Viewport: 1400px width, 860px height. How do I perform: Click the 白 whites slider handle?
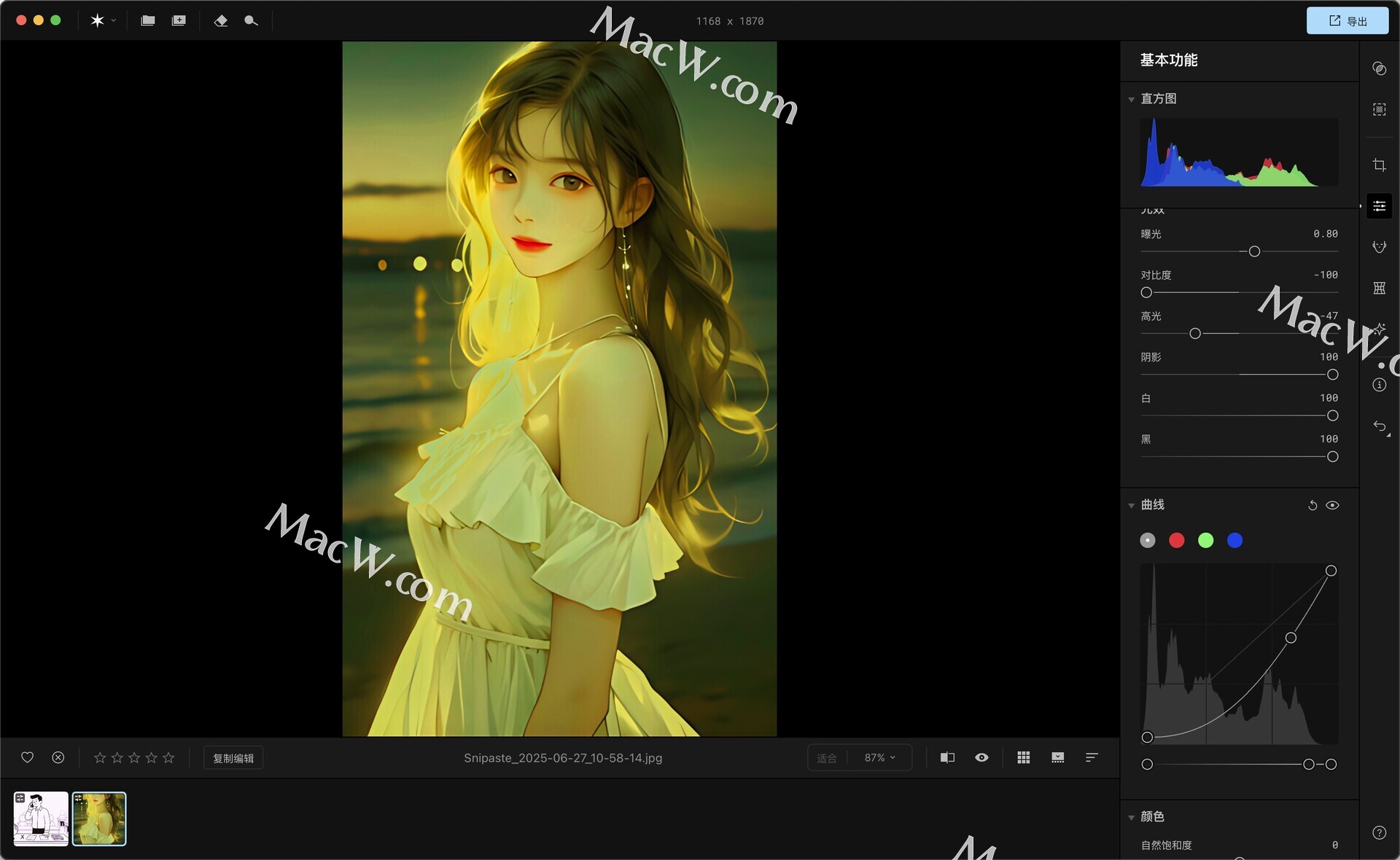[x=1332, y=415]
